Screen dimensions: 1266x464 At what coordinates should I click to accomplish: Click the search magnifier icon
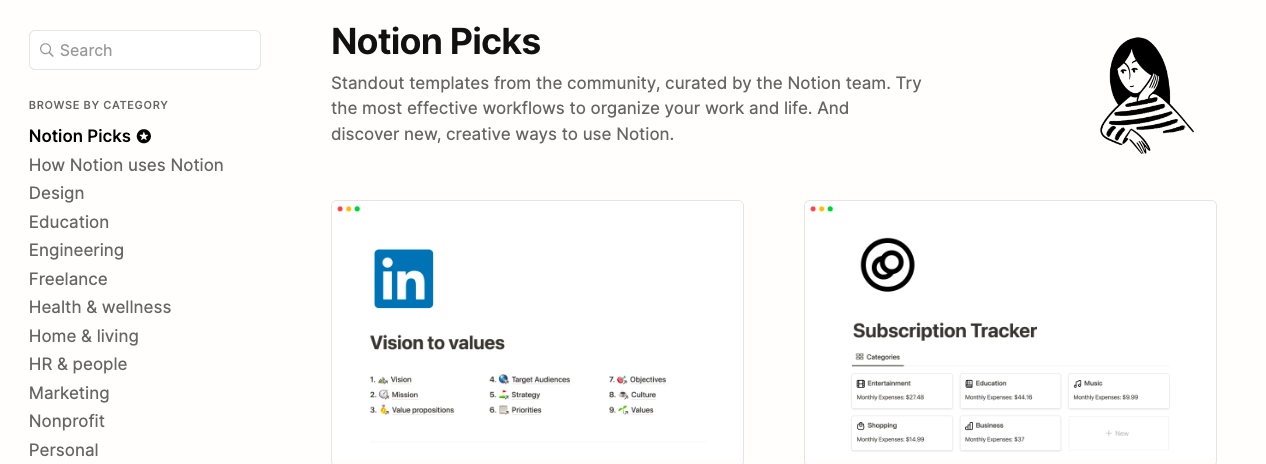(x=46, y=50)
